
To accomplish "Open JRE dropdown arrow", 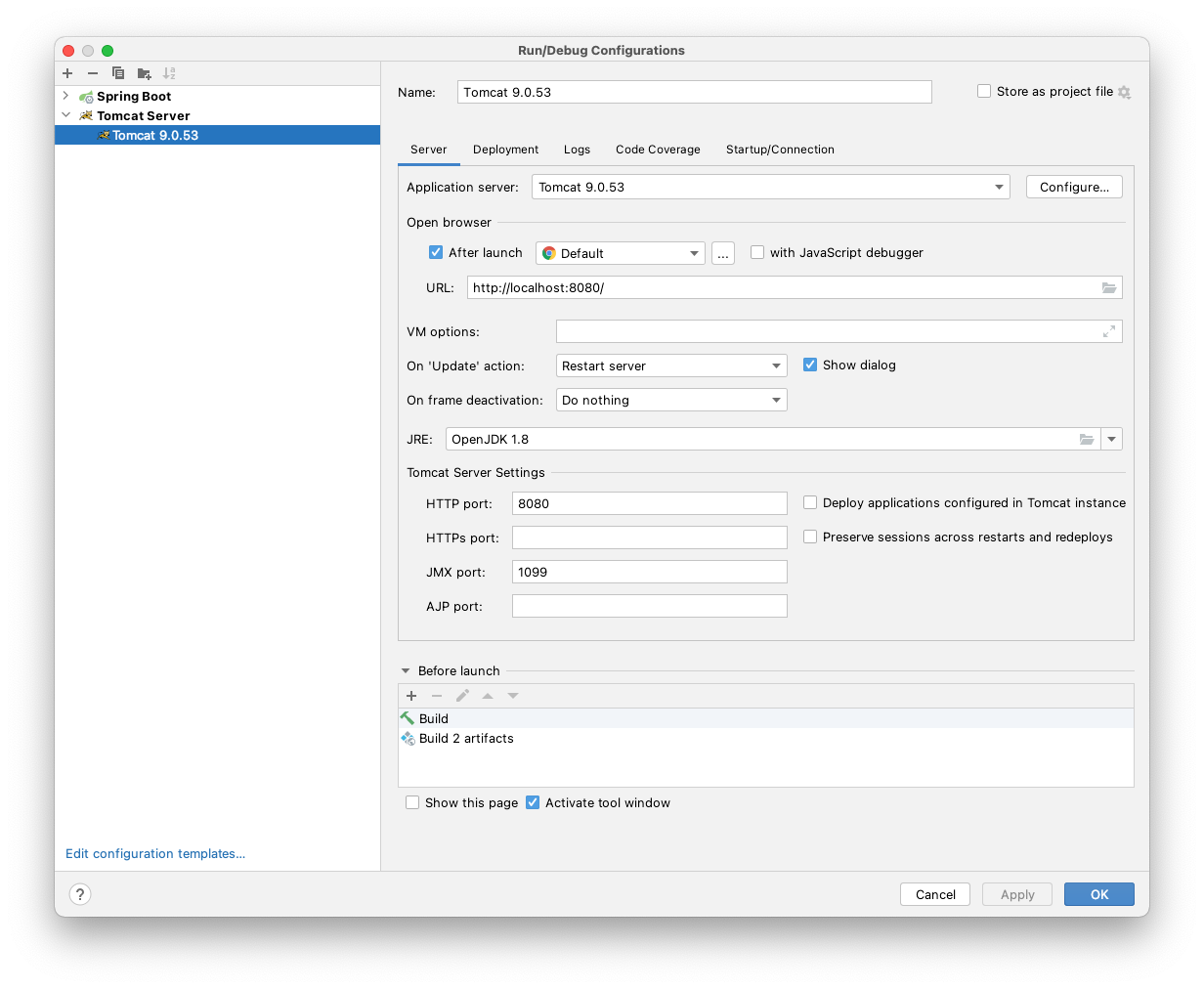I will tap(1111, 440).
